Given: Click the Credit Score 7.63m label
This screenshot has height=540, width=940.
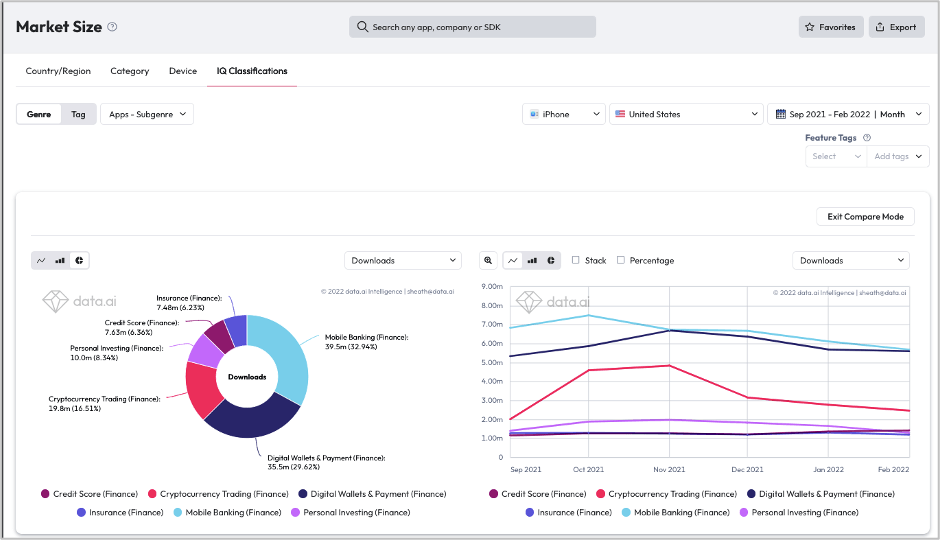Looking at the screenshot, I should click(x=141, y=328).
